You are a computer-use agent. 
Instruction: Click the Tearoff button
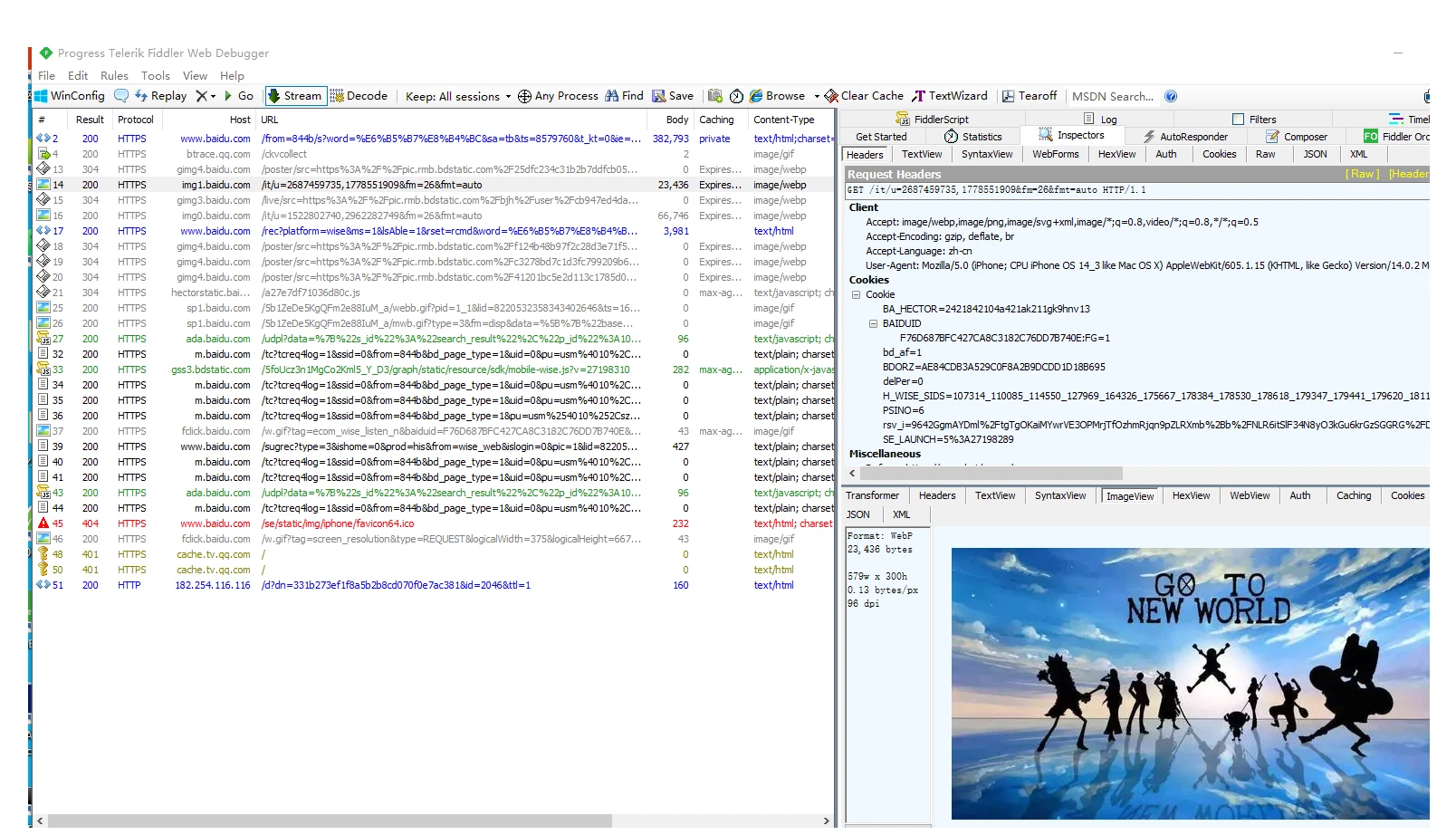pos(1030,96)
